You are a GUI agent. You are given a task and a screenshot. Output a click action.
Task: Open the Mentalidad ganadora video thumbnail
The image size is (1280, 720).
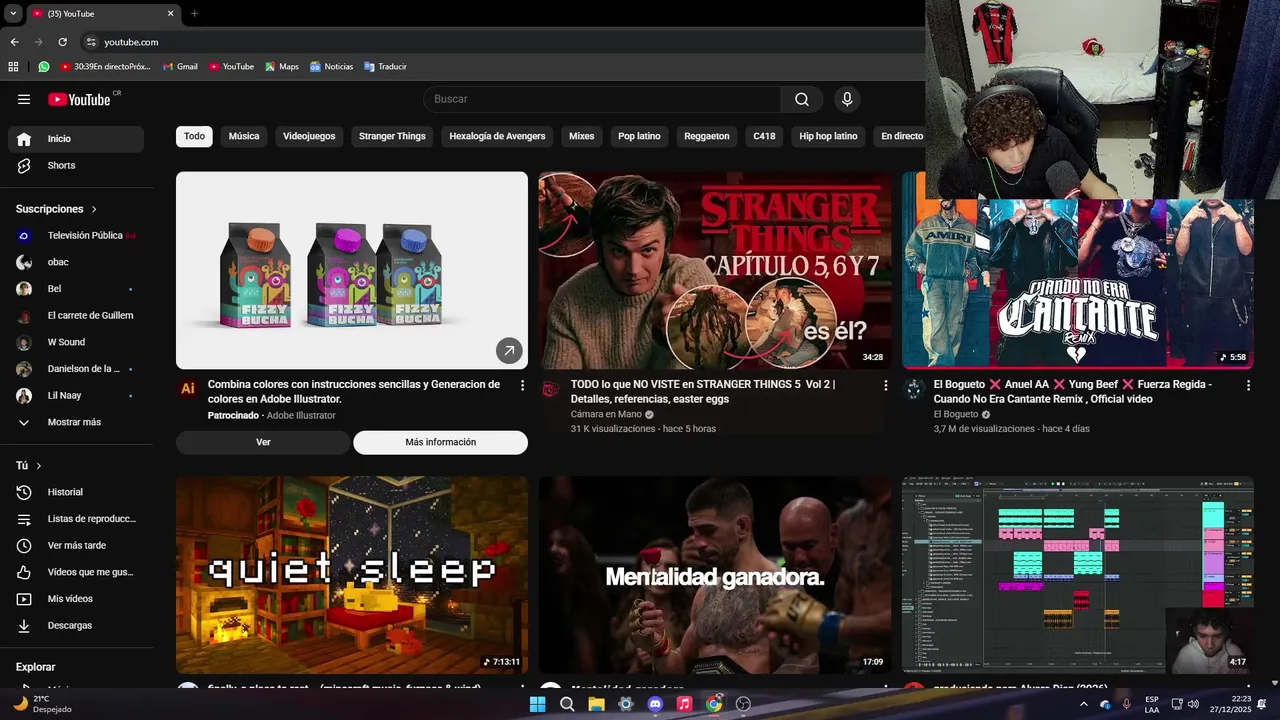click(x=715, y=575)
